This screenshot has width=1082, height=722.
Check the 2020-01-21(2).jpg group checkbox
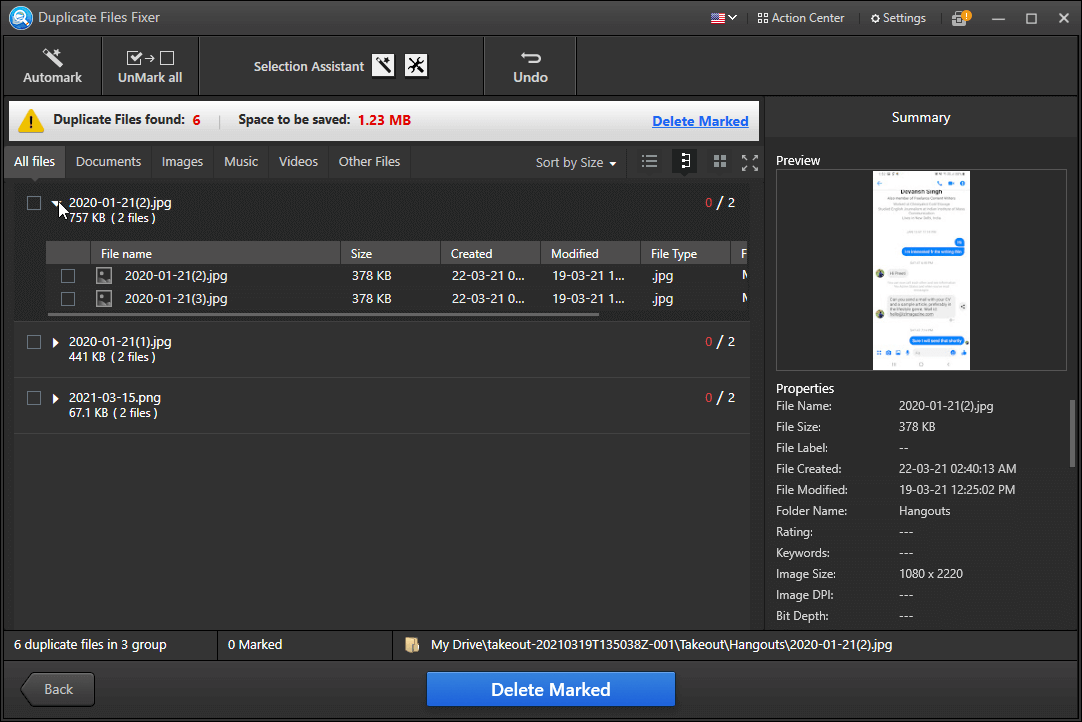point(34,203)
